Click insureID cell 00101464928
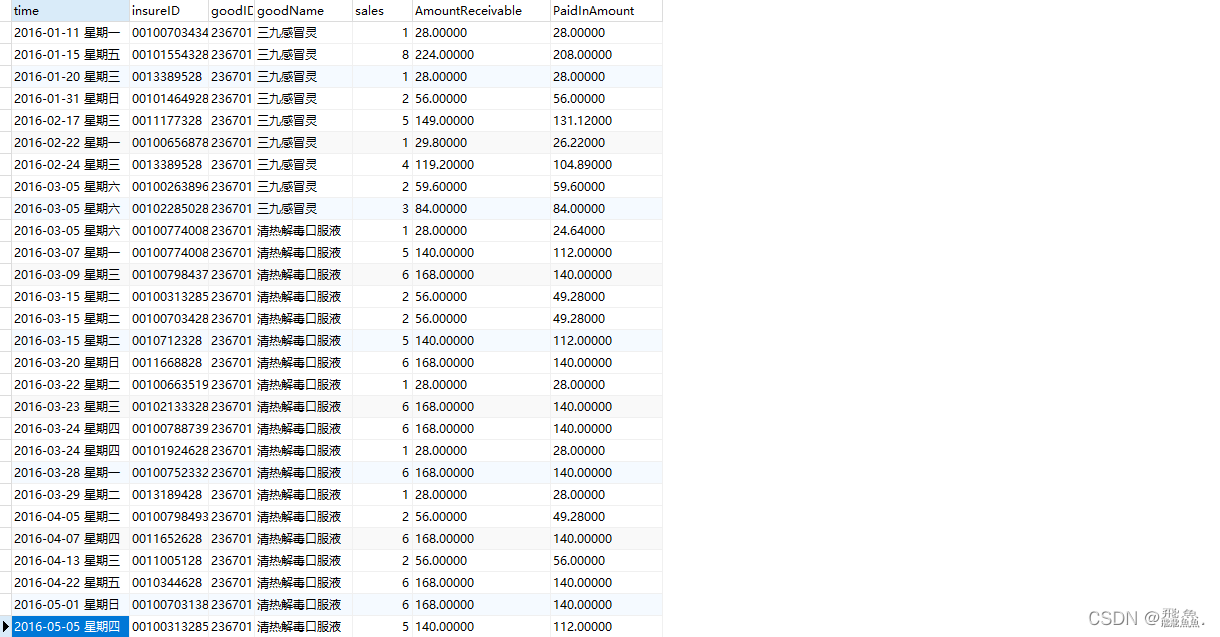Image resolution: width=1220 pixels, height=637 pixels. (x=170, y=99)
